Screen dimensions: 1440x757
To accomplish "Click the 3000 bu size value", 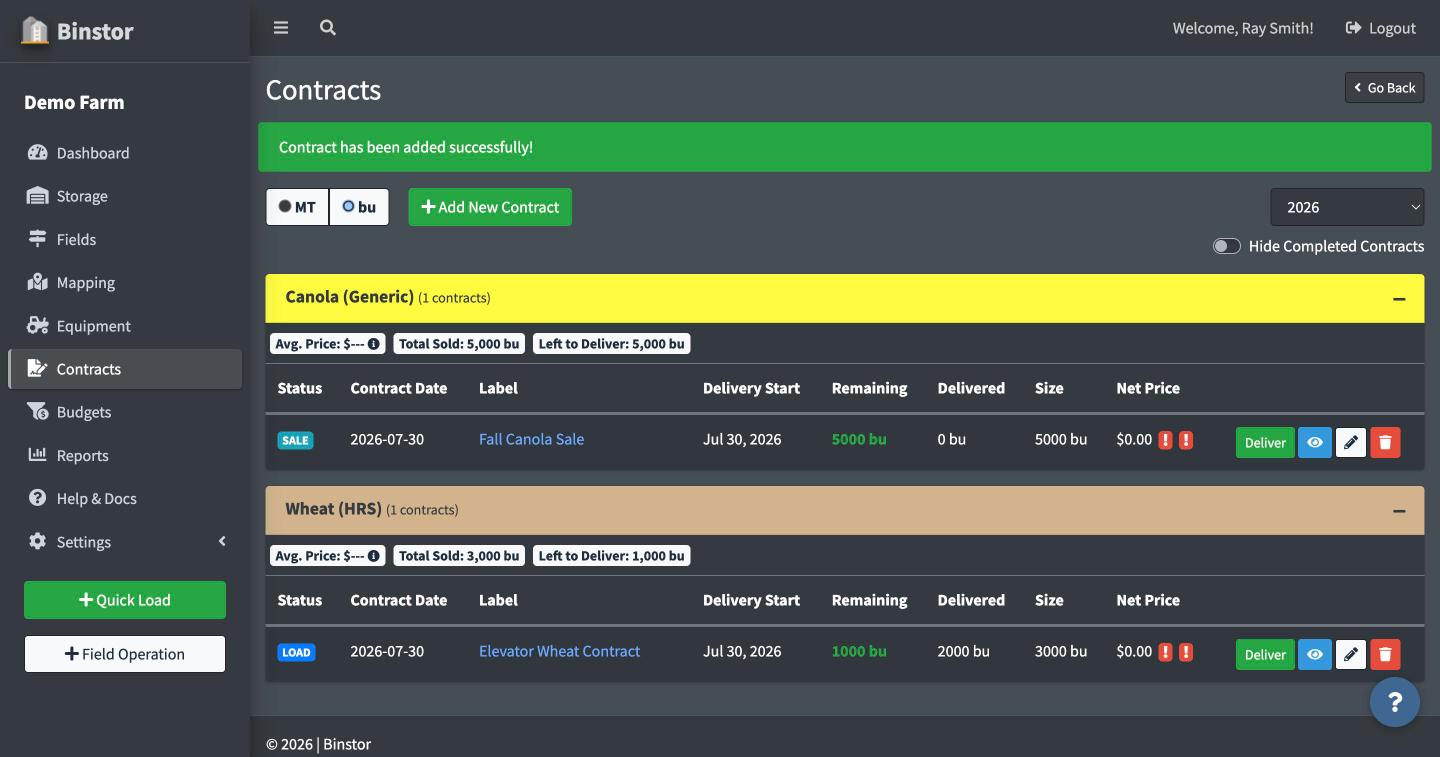I will [x=1061, y=651].
